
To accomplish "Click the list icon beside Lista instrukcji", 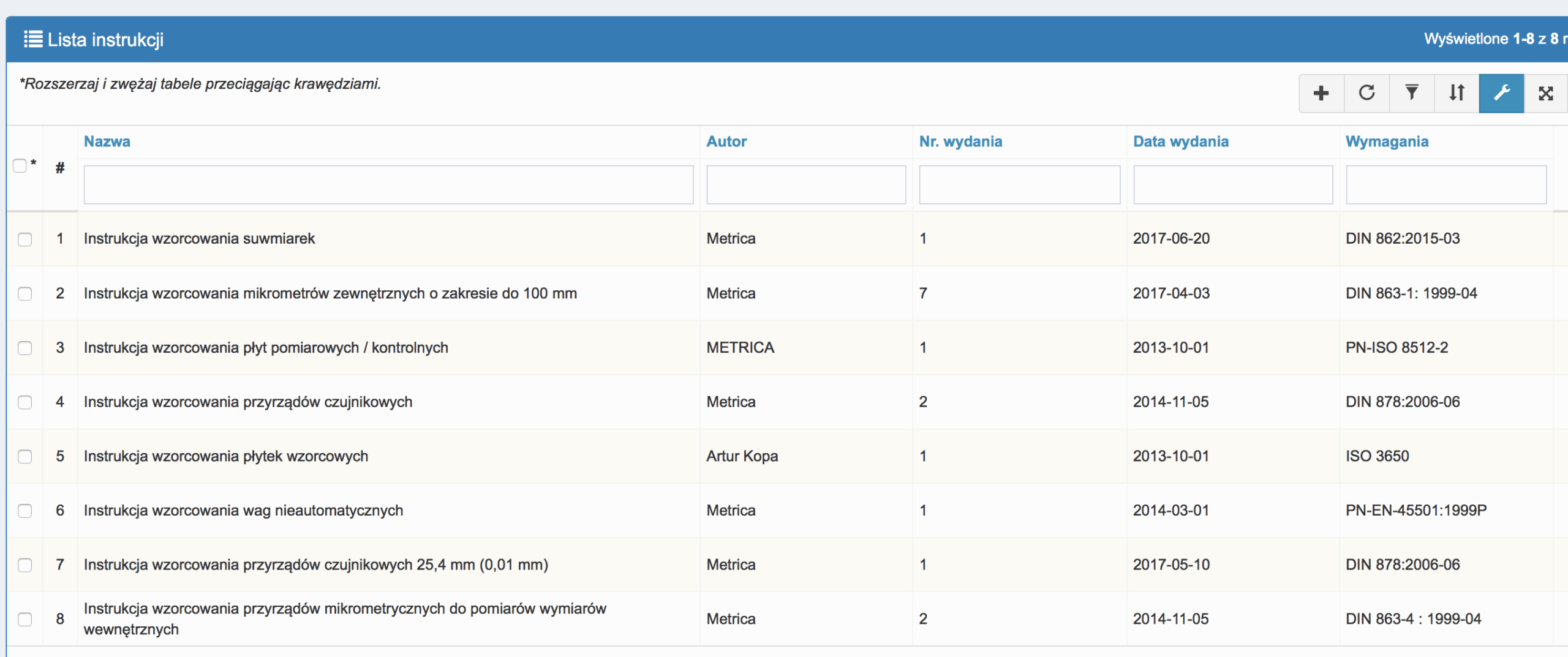I will coord(33,39).
